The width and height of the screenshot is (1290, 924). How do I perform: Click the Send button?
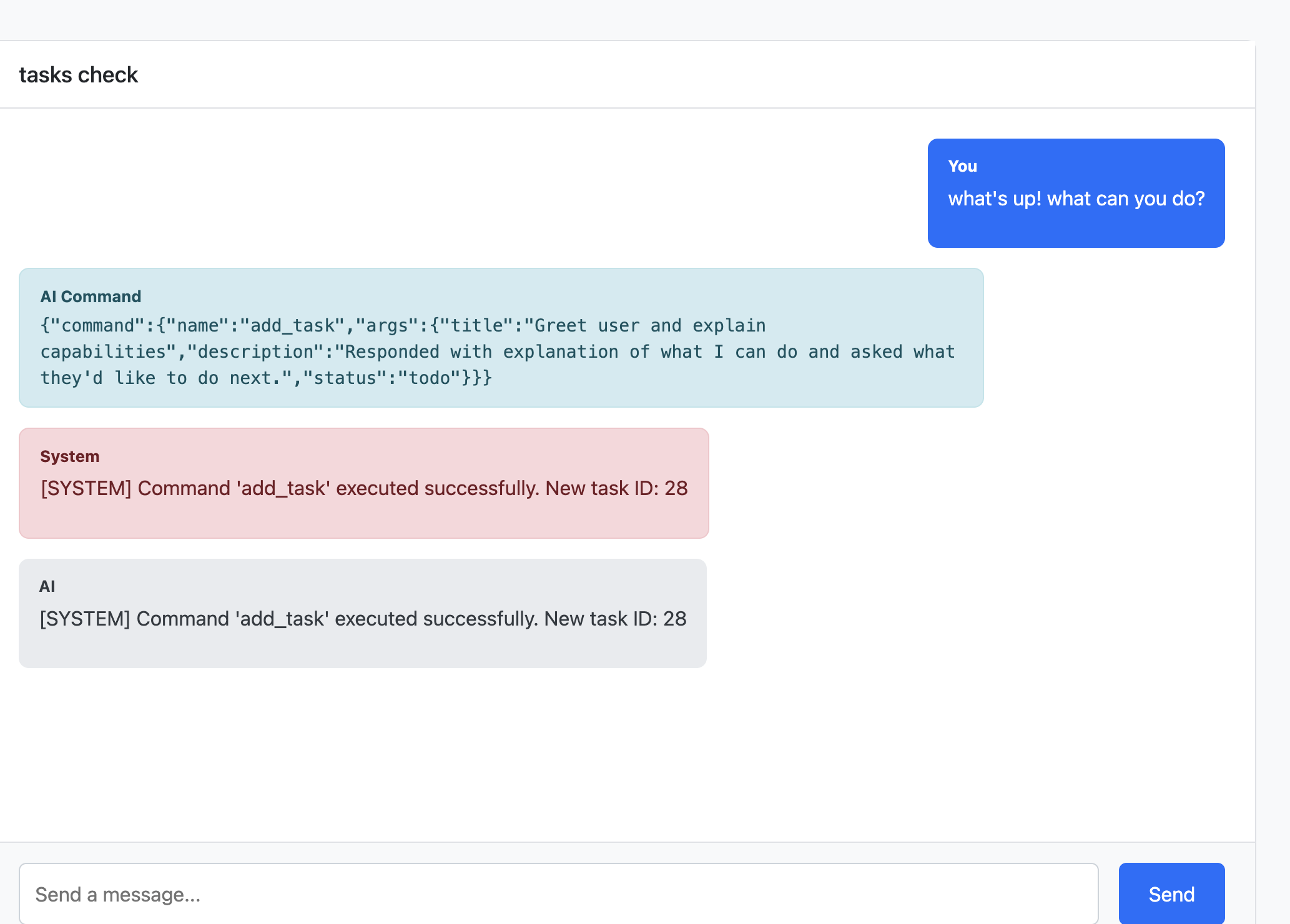(1171, 893)
